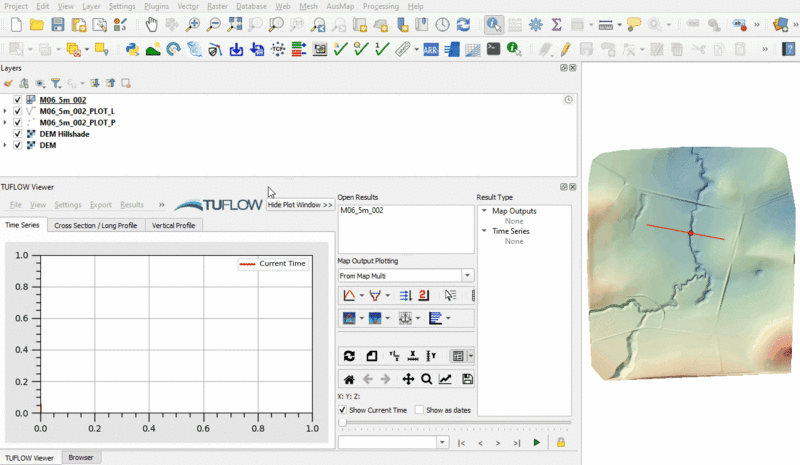Collapse the Map Outputs result type
Viewport: 800px width, 465px height.
click(484, 211)
